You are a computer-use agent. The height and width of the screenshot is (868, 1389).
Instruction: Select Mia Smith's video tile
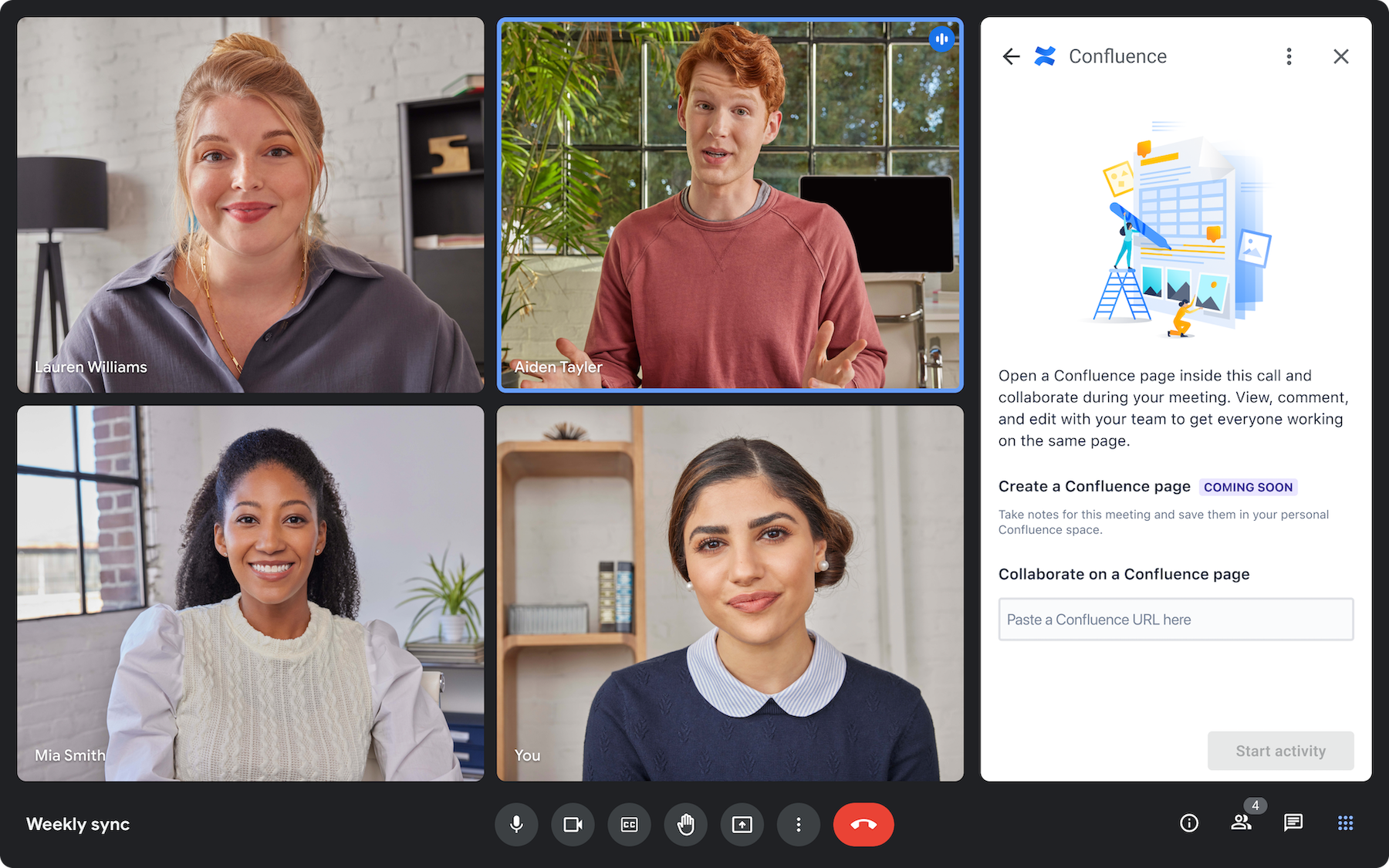pyautogui.click(x=251, y=593)
